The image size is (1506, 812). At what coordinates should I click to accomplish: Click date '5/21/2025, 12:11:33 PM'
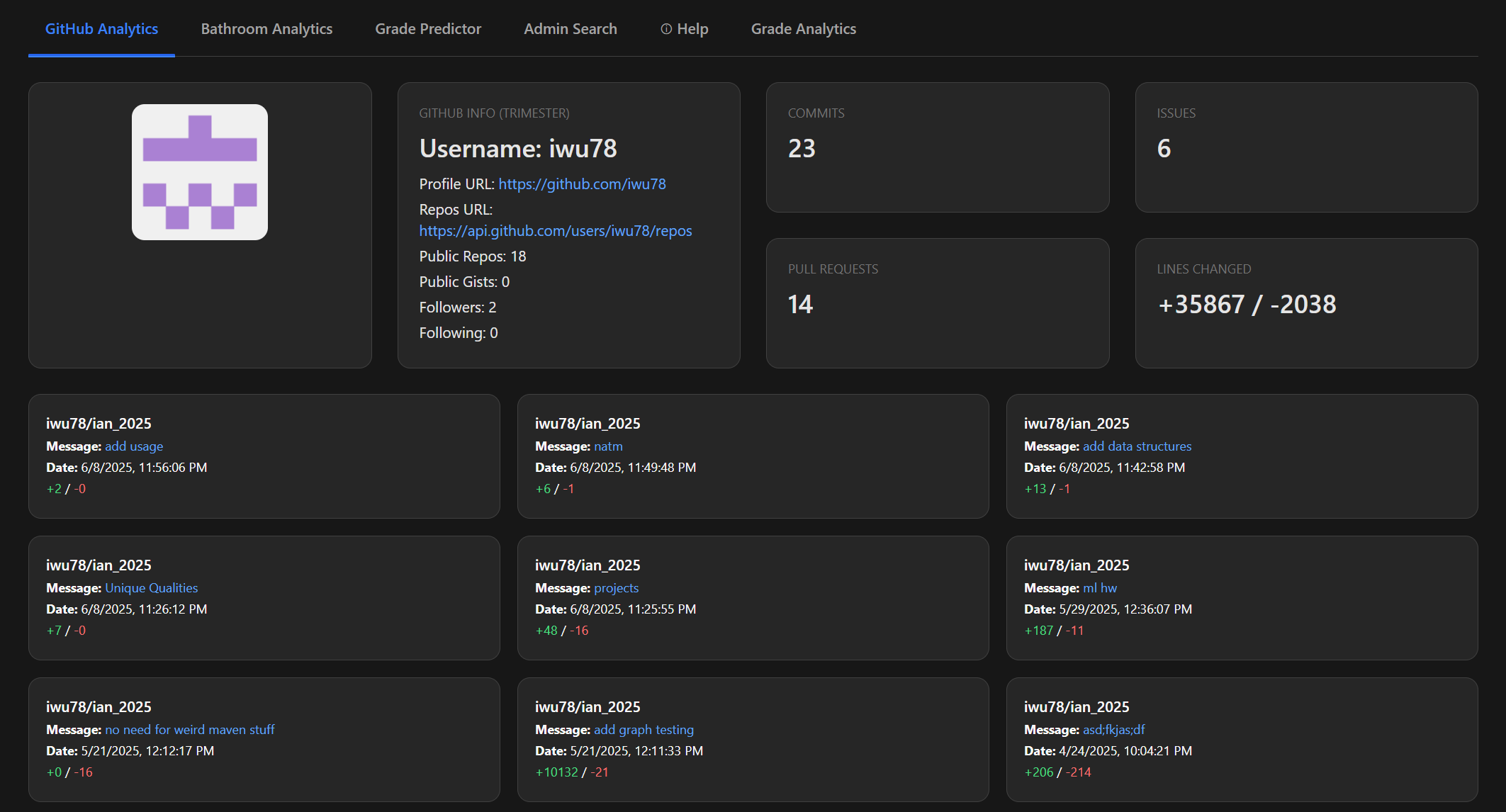[636, 751]
